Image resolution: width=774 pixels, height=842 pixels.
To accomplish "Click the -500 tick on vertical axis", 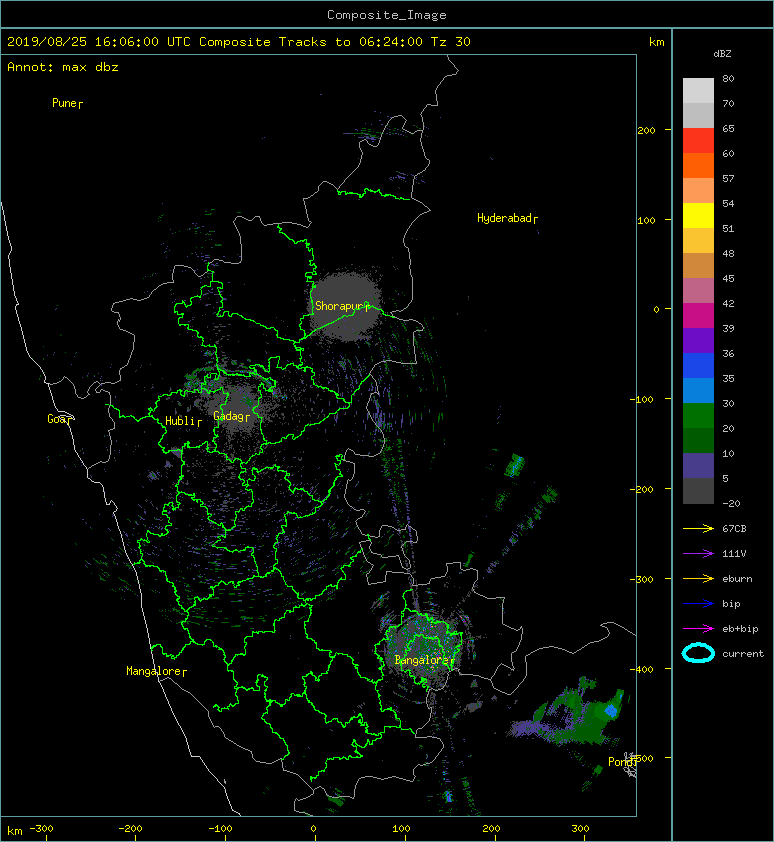I will pyautogui.click(x=642, y=758).
